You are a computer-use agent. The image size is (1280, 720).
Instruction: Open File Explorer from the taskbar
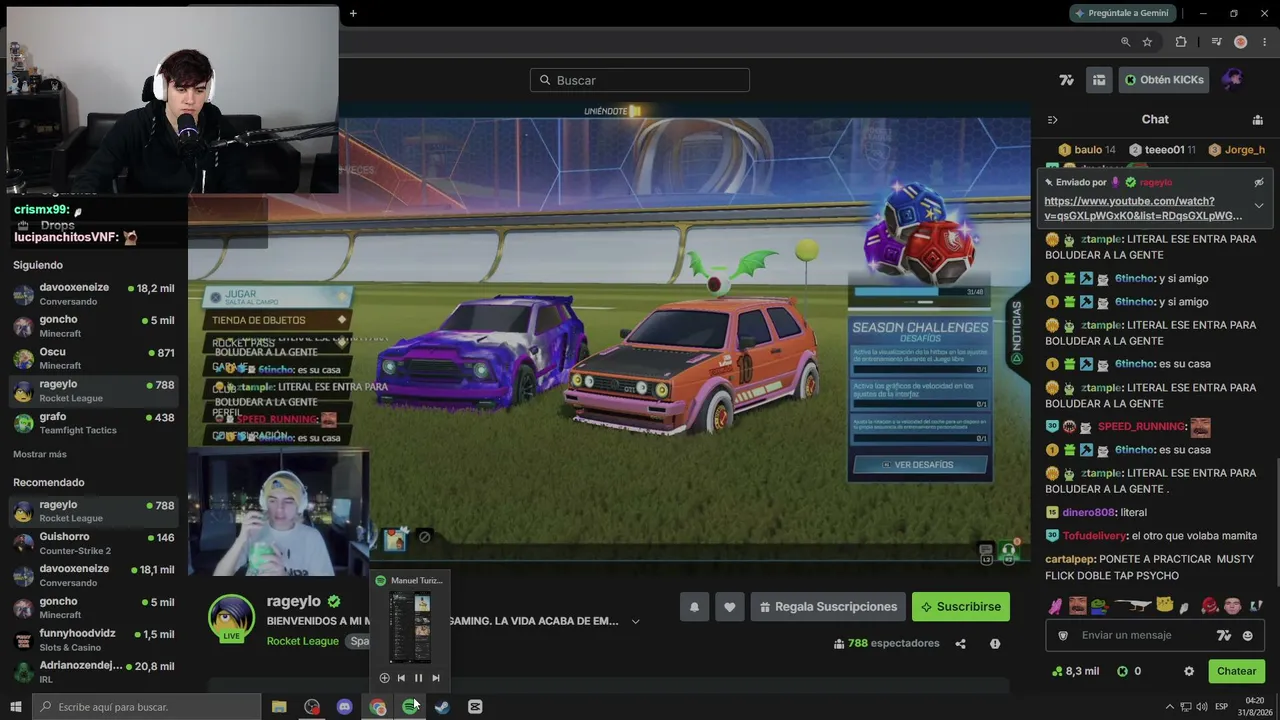(x=279, y=707)
